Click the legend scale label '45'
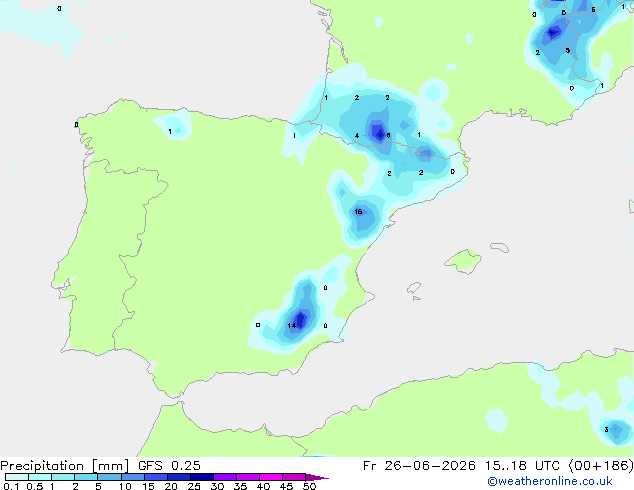The width and height of the screenshot is (634, 490). 286,486
